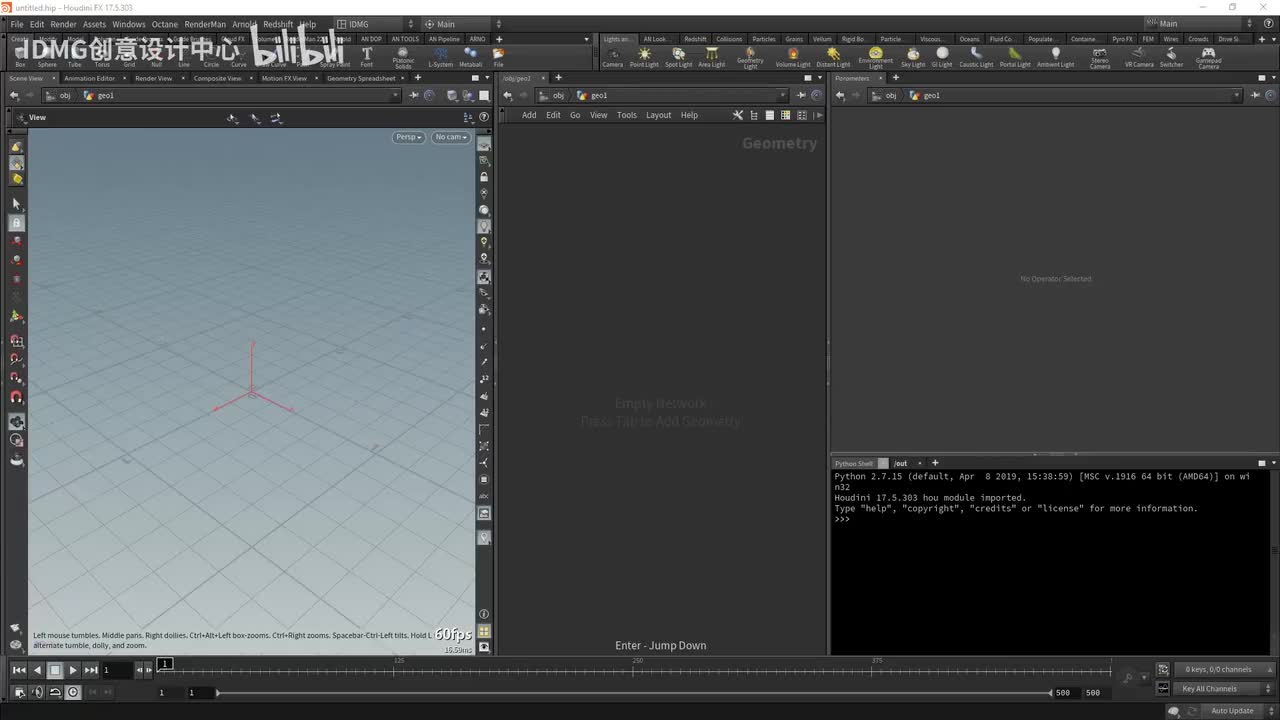1280x720 pixels.
Task: Add a Platonic Solids object from shelf
Action: point(403,57)
